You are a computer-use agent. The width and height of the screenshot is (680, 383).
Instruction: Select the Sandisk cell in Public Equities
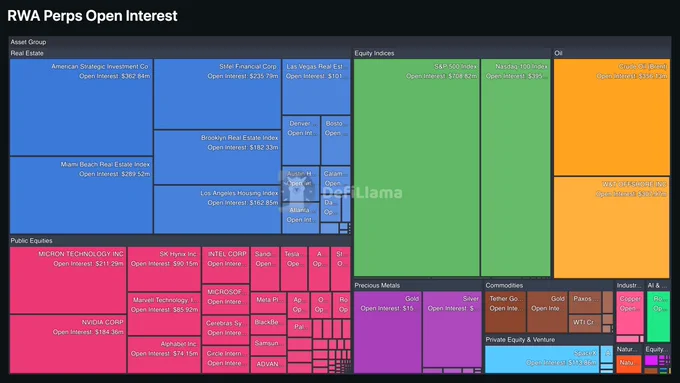click(x=265, y=269)
